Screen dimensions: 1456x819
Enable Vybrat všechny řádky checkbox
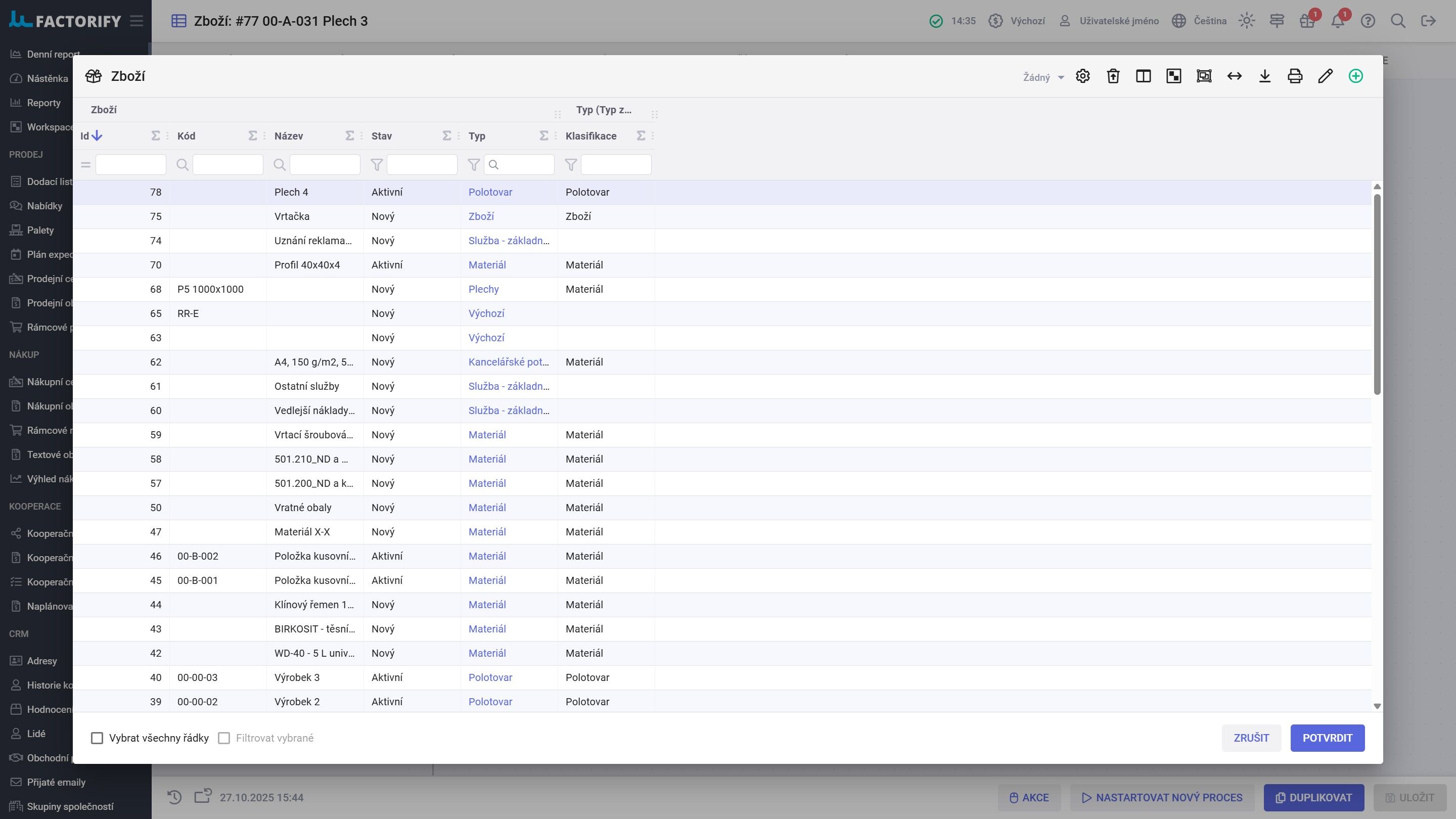tap(97, 738)
